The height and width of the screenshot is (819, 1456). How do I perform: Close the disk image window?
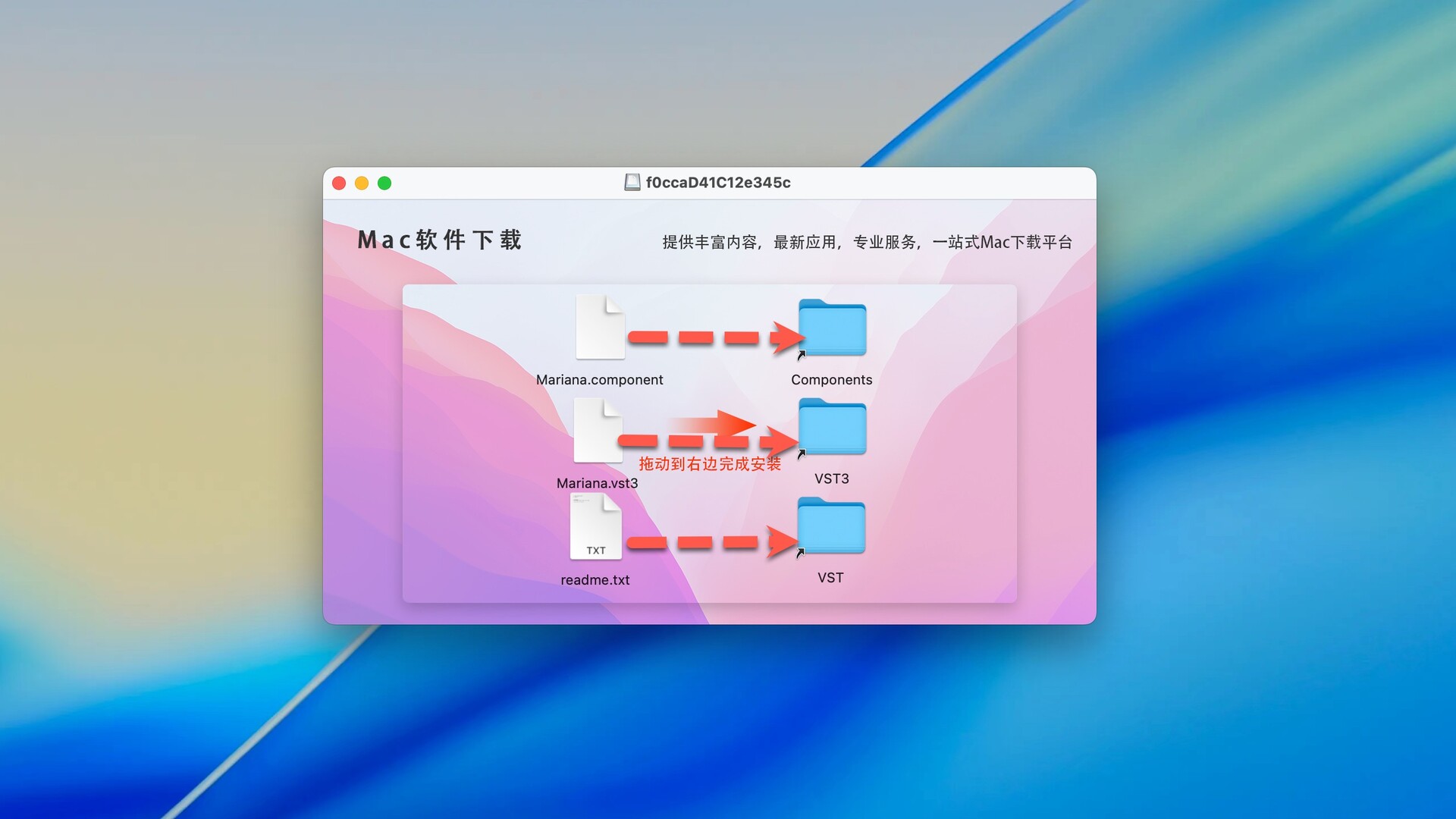[x=339, y=184]
